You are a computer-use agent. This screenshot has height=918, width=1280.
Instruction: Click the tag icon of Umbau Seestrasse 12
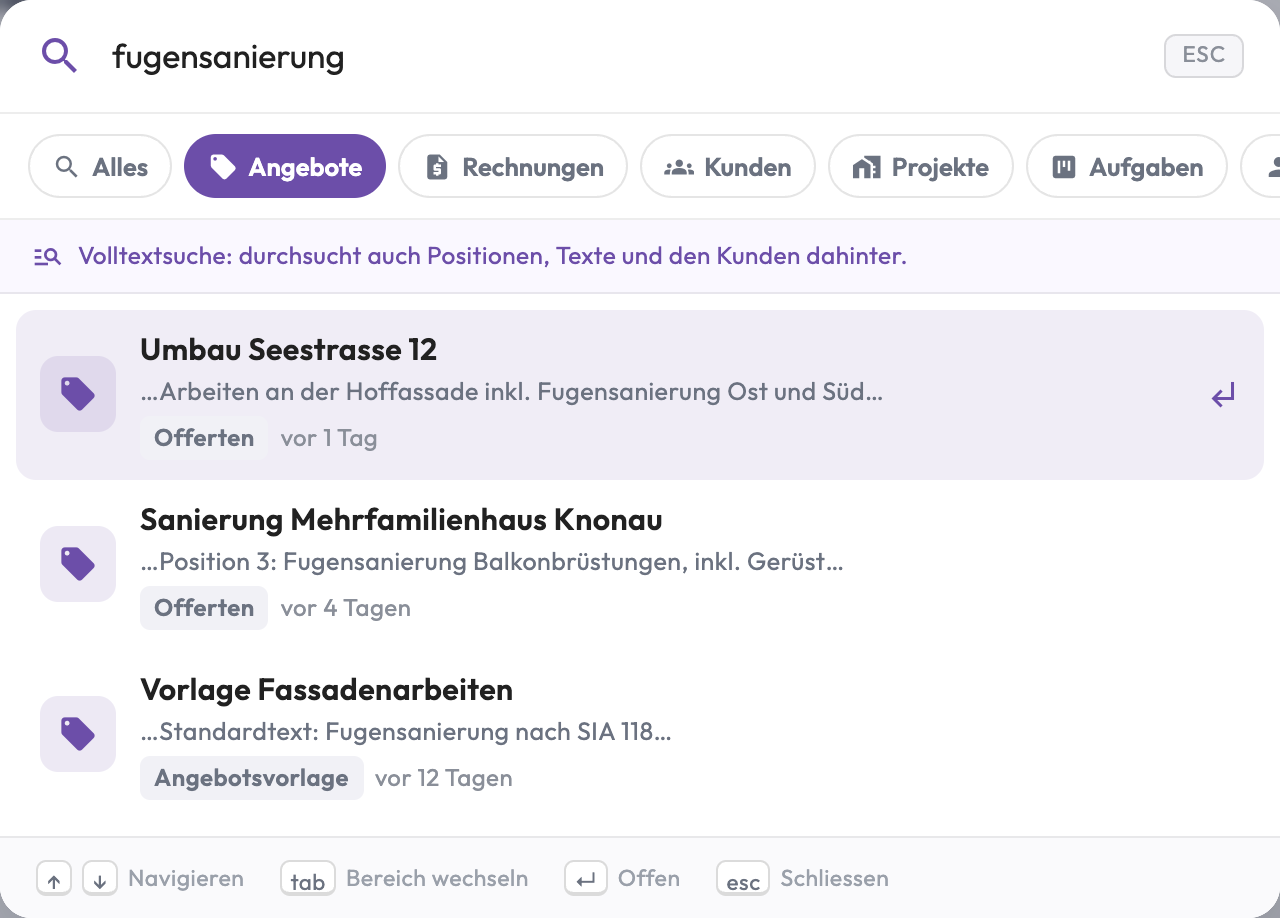click(x=78, y=394)
